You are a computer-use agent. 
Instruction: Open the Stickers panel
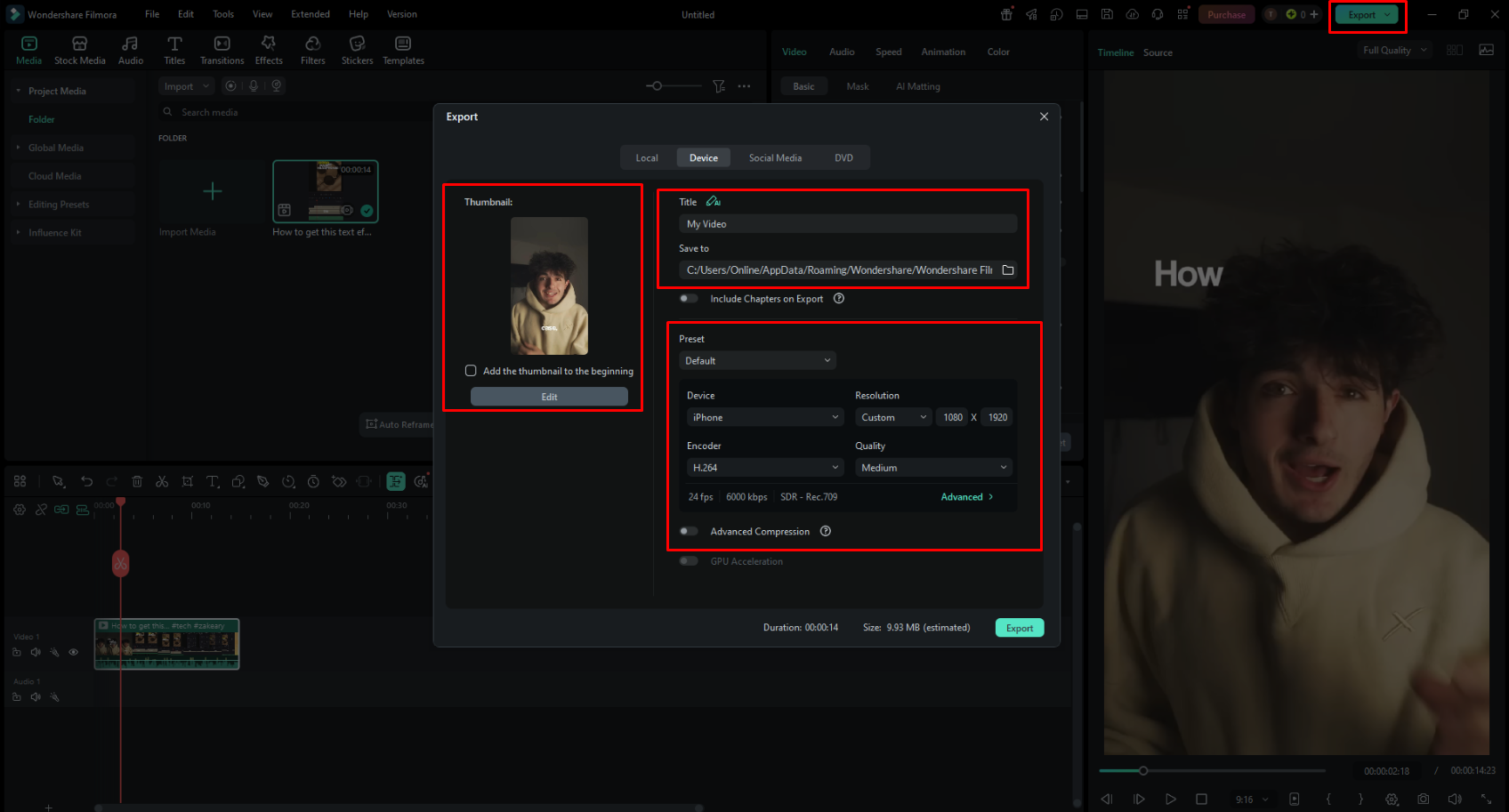(357, 51)
